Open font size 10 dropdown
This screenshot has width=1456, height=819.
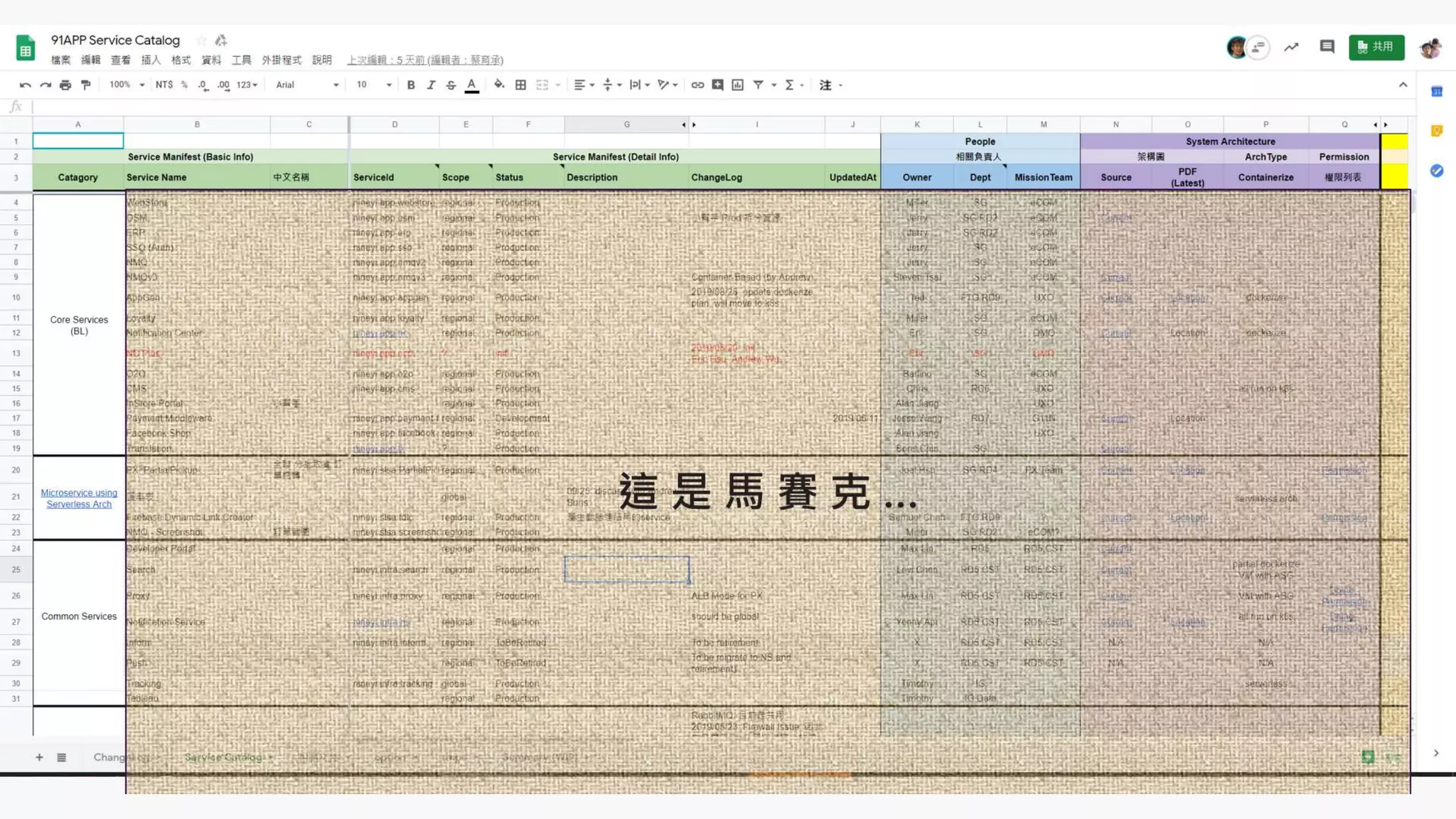coord(374,85)
